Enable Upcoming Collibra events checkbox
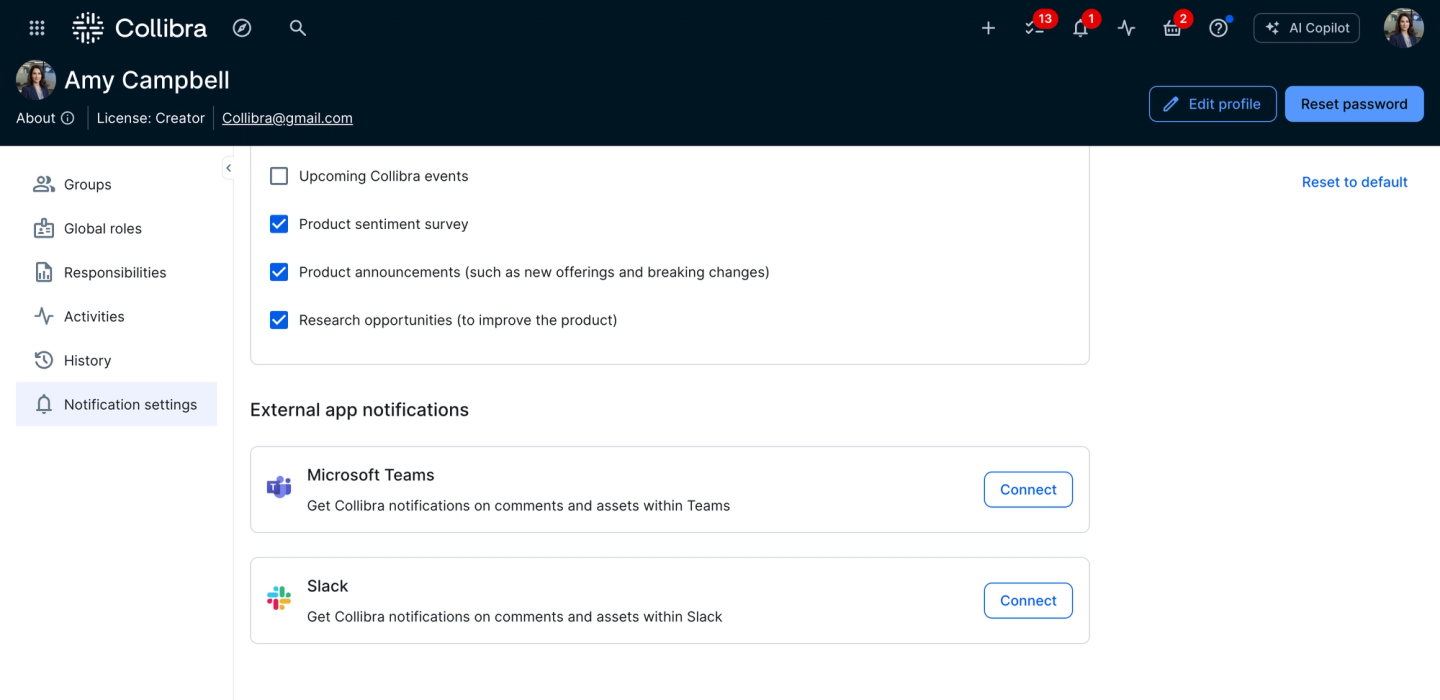The image size is (1440, 700). pos(279,176)
